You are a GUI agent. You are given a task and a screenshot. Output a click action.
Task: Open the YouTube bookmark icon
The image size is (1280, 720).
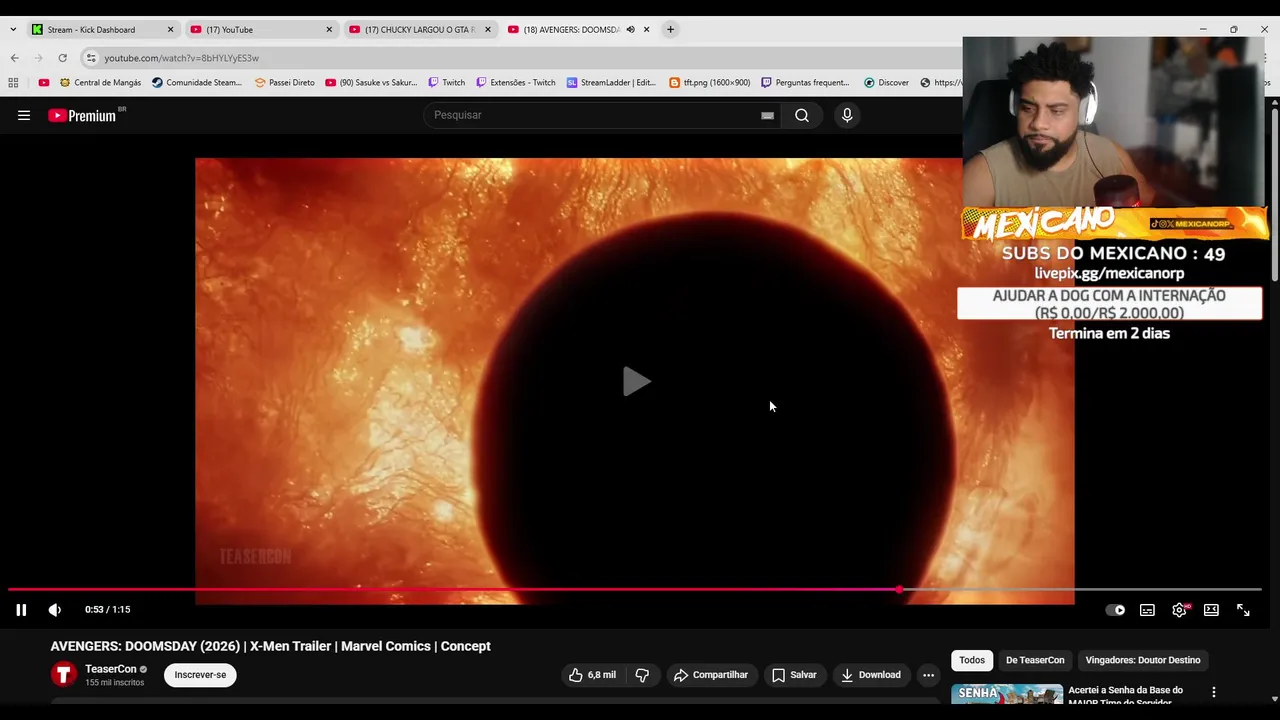click(43, 83)
